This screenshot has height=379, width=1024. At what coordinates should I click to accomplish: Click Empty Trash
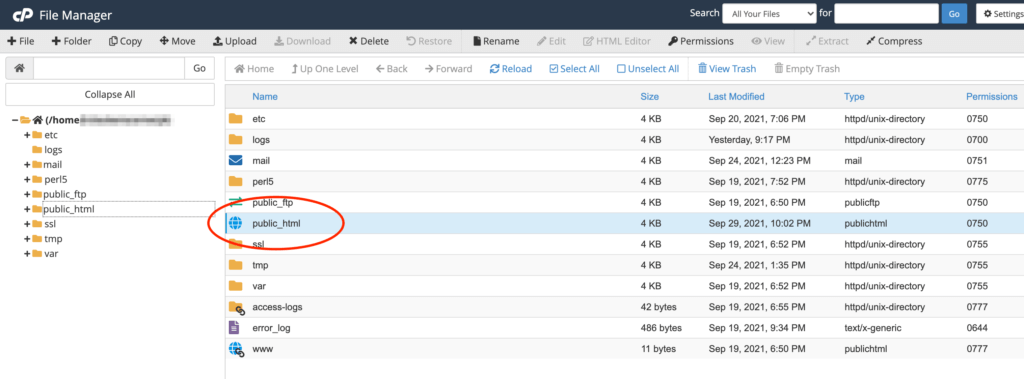coord(807,69)
